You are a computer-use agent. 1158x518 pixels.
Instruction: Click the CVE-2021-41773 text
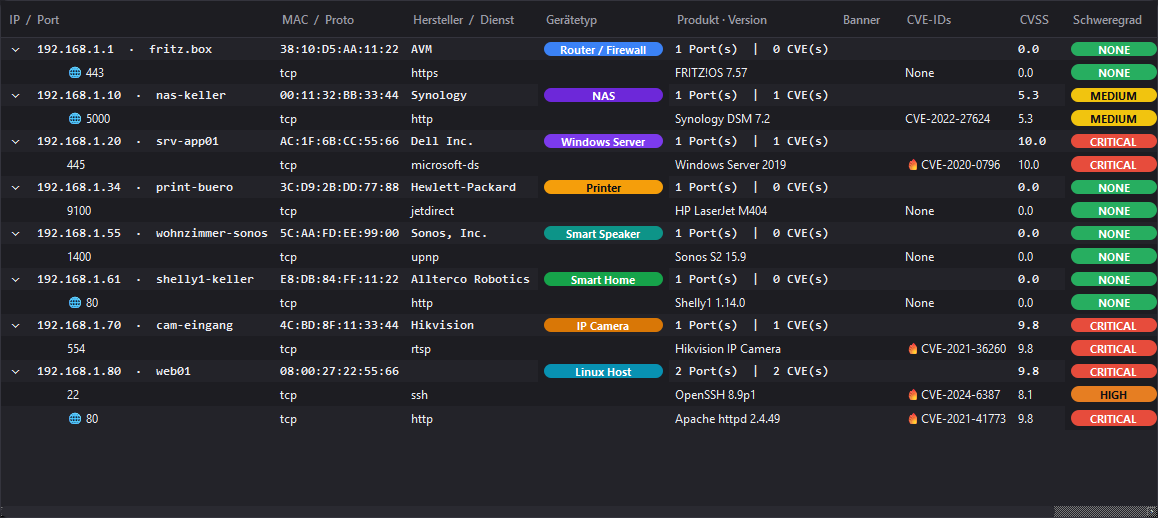coord(963,418)
